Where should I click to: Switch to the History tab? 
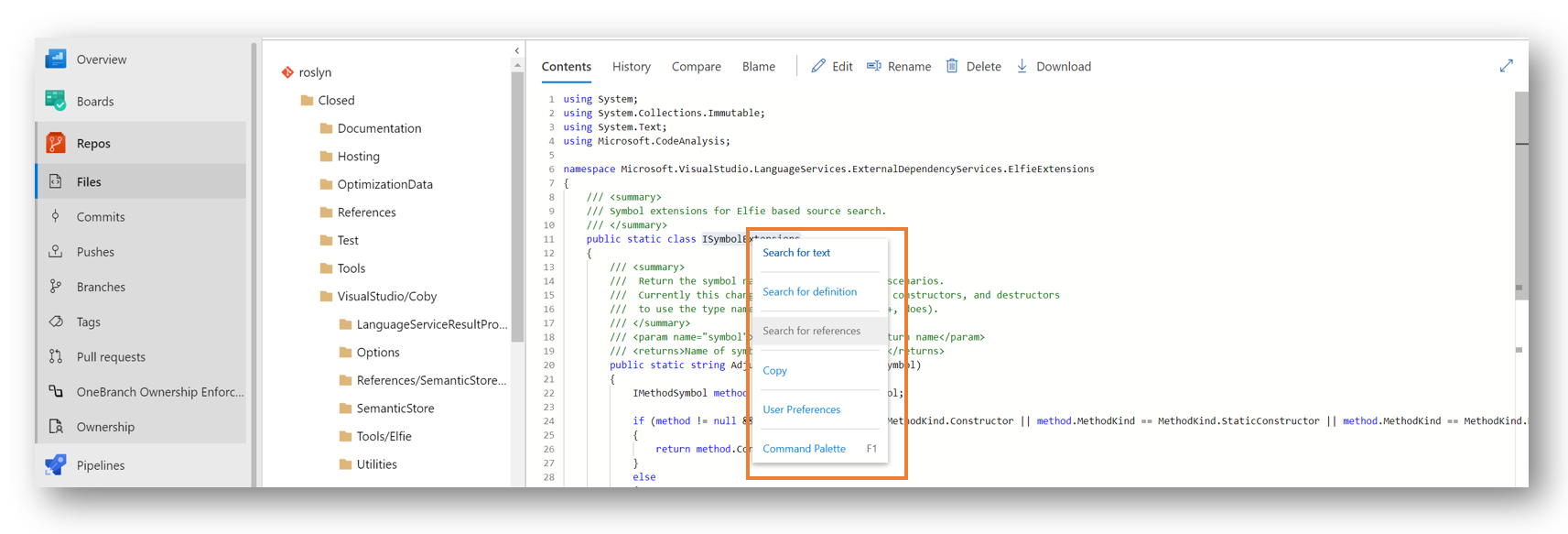point(631,67)
